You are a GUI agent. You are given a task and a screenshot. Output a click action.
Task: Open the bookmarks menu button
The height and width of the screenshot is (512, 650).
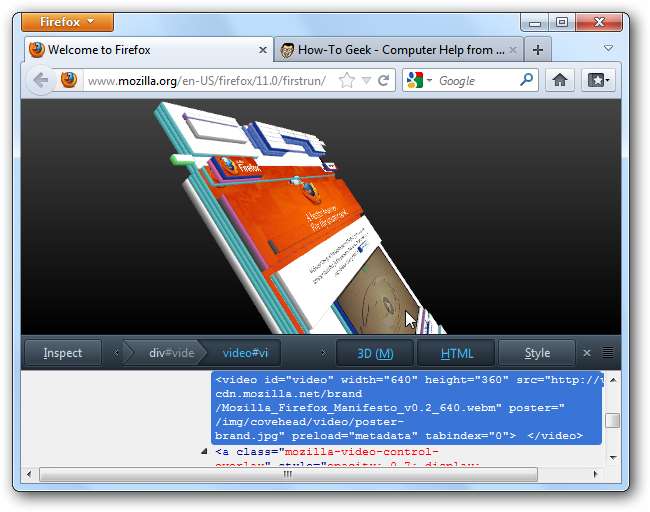click(x=598, y=80)
